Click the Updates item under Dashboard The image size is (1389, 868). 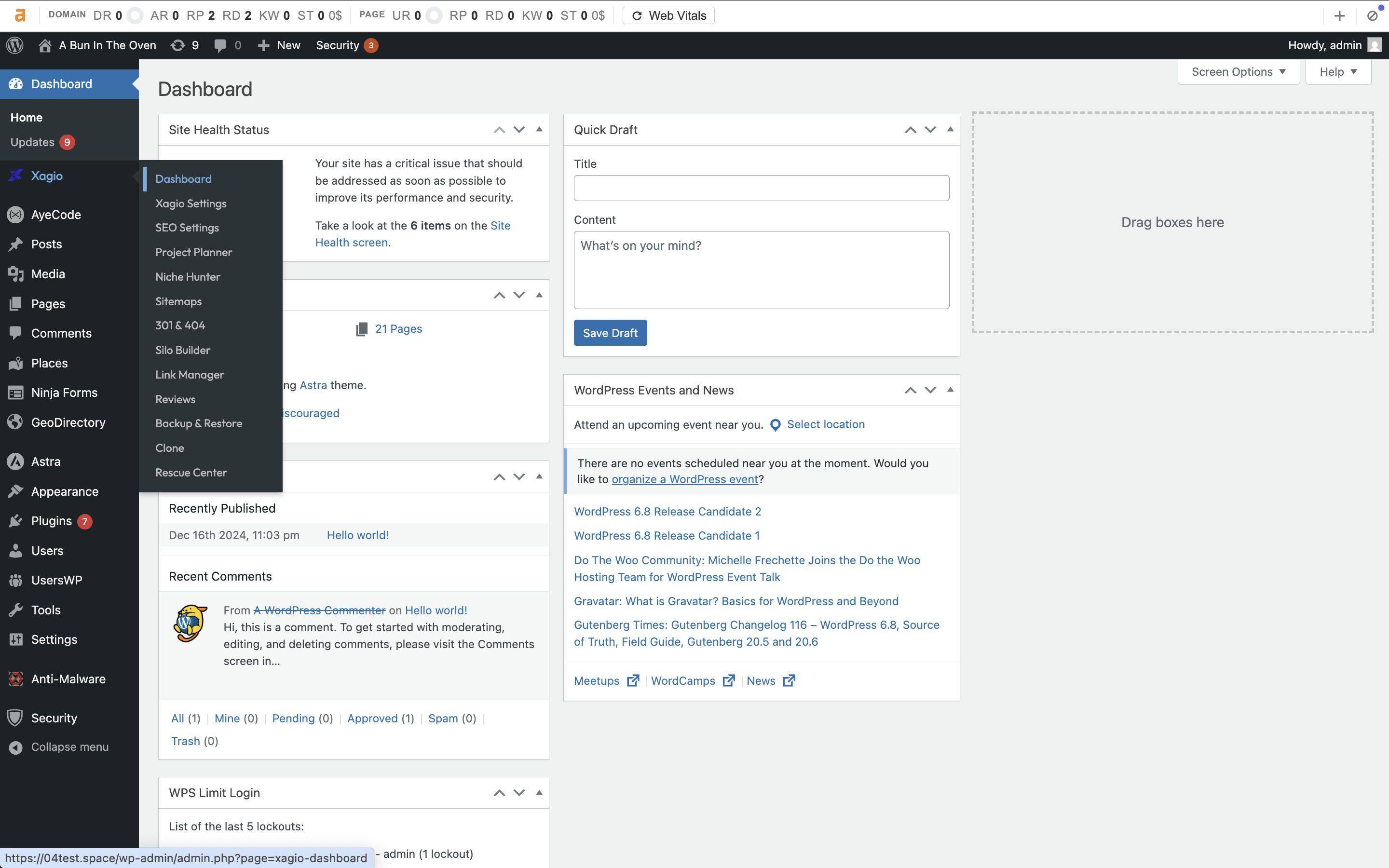(42, 142)
